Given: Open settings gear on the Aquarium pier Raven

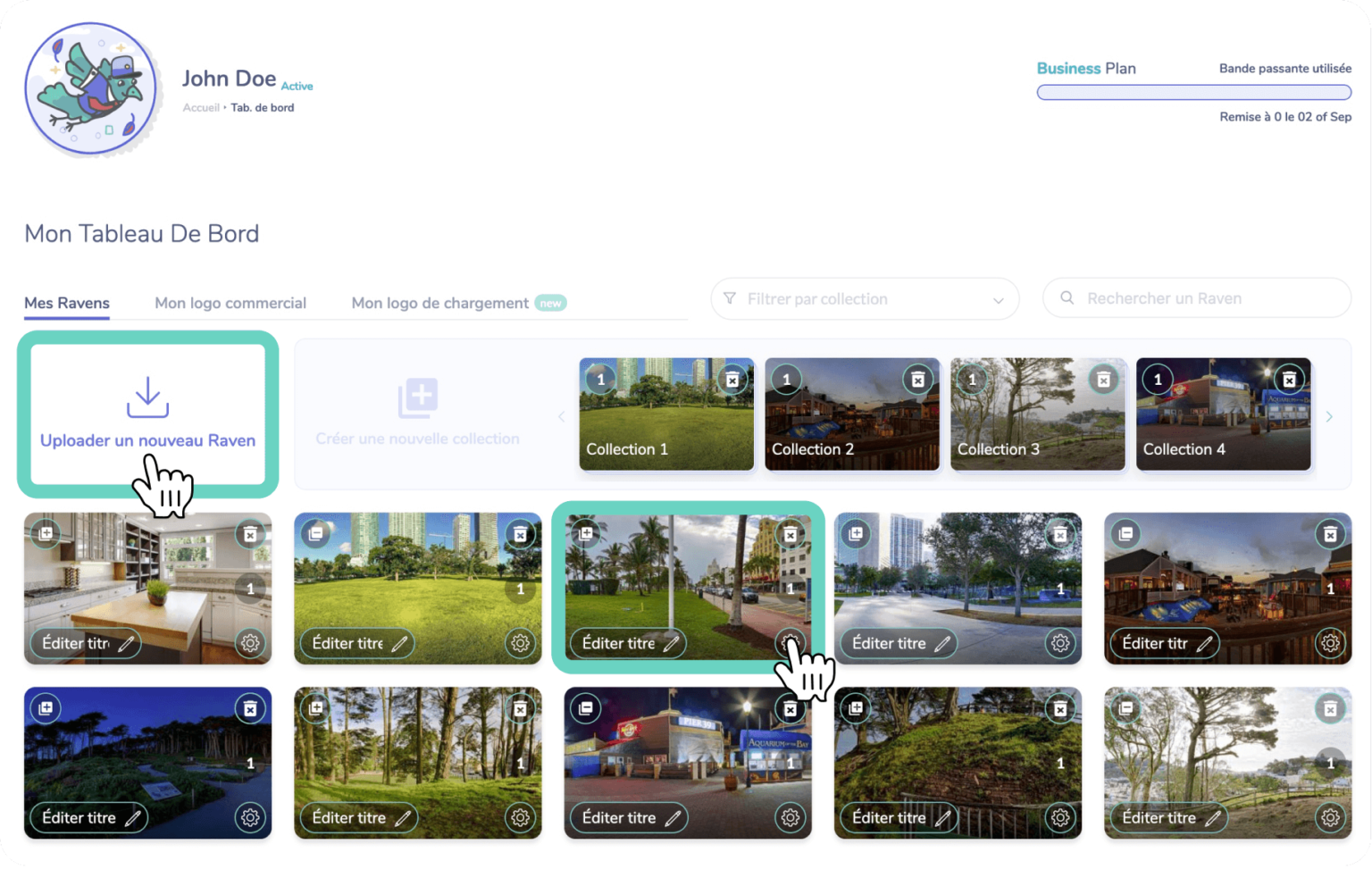Looking at the screenshot, I should click(790, 817).
